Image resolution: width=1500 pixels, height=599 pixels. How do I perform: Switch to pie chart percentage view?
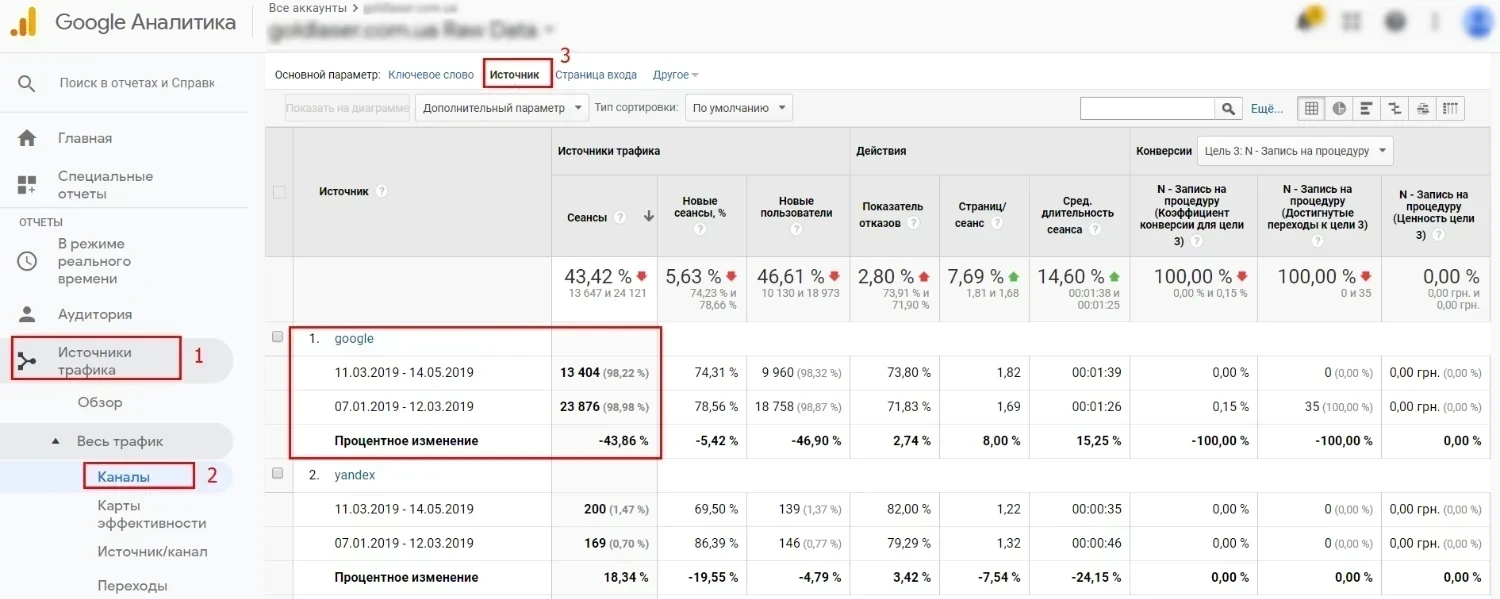1339,108
